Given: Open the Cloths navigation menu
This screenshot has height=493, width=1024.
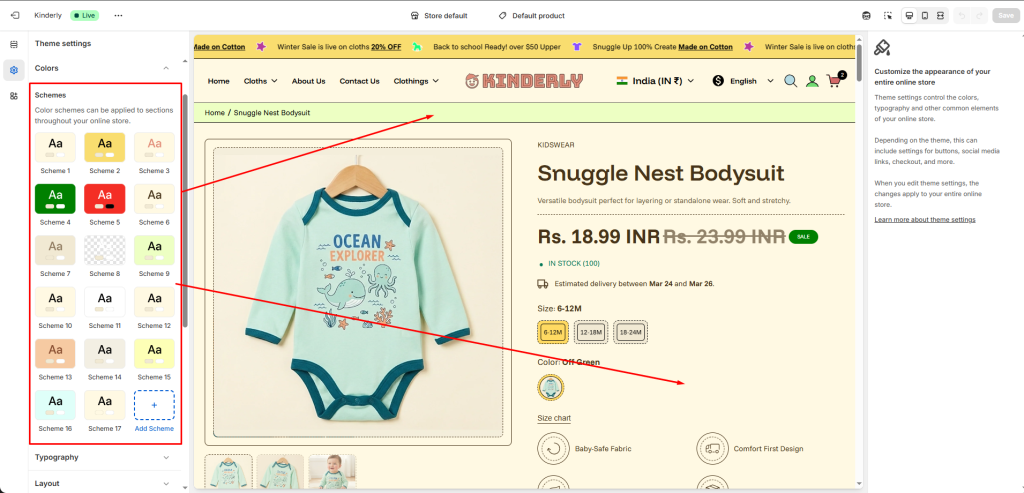Looking at the screenshot, I should (x=260, y=81).
